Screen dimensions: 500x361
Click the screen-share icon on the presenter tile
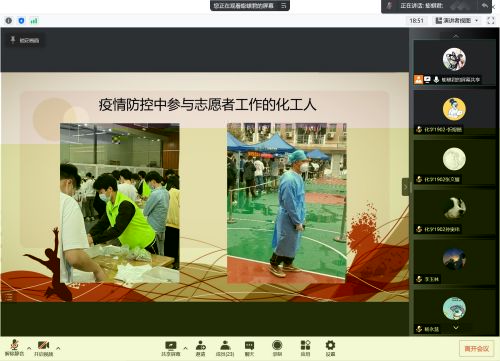[427, 79]
